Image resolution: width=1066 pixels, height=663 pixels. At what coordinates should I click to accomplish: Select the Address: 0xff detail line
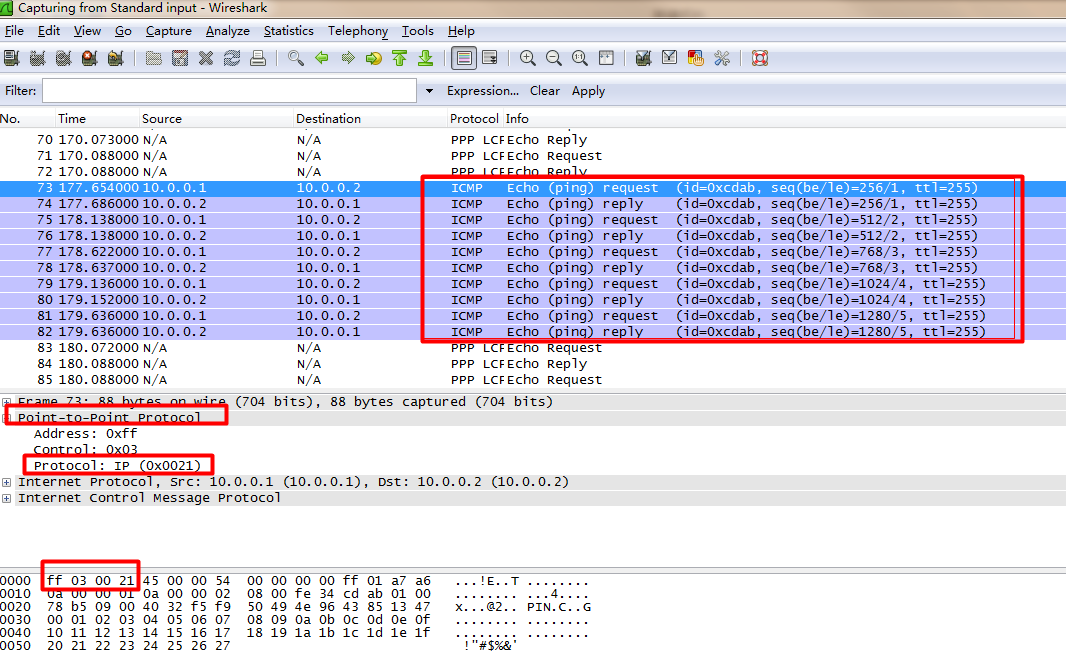tap(85, 434)
